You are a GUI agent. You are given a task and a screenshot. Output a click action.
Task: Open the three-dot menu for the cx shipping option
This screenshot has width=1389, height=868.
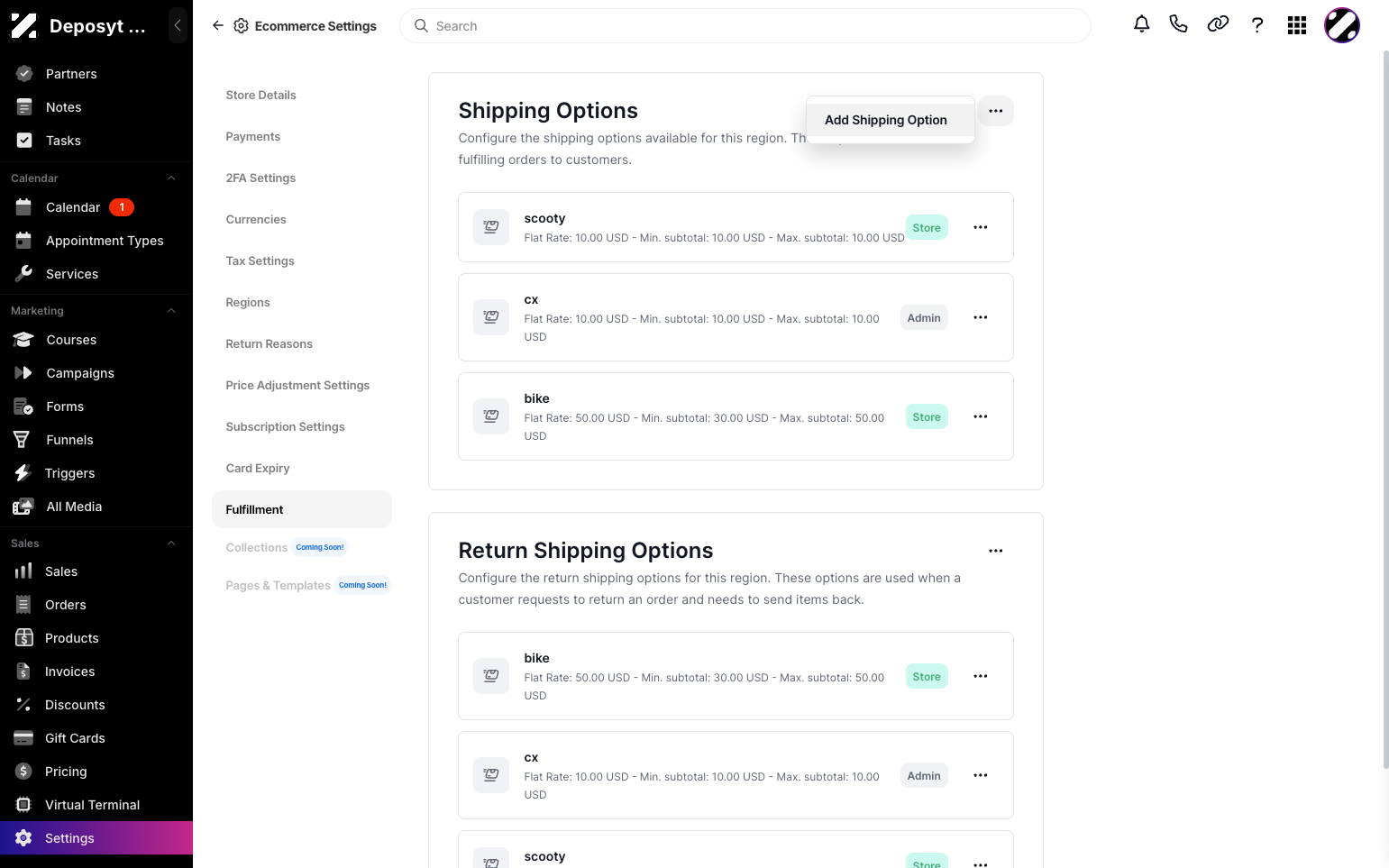pyautogui.click(x=981, y=317)
